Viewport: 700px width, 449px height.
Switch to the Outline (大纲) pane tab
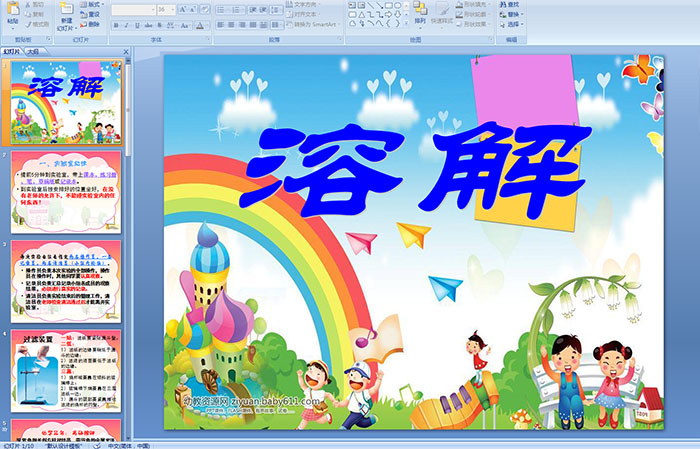point(34,52)
